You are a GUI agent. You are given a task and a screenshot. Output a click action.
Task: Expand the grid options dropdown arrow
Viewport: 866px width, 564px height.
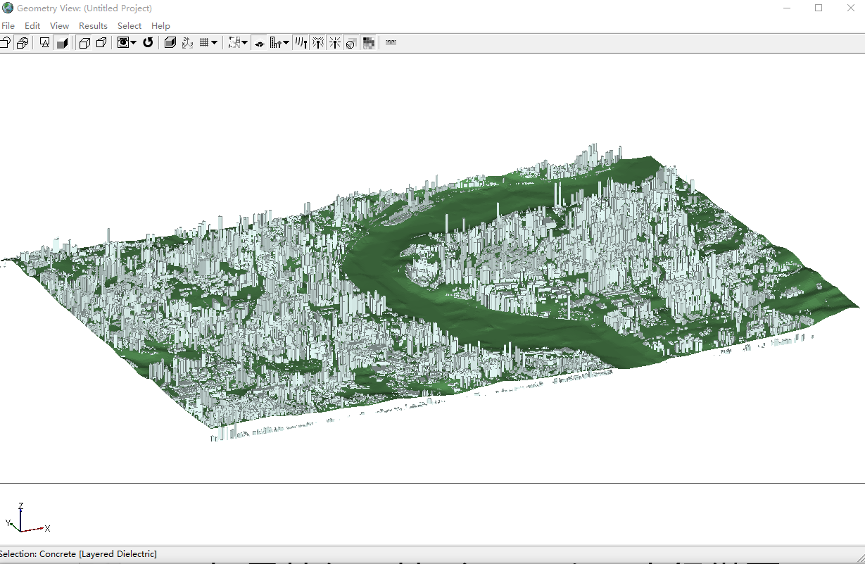[x=215, y=43]
